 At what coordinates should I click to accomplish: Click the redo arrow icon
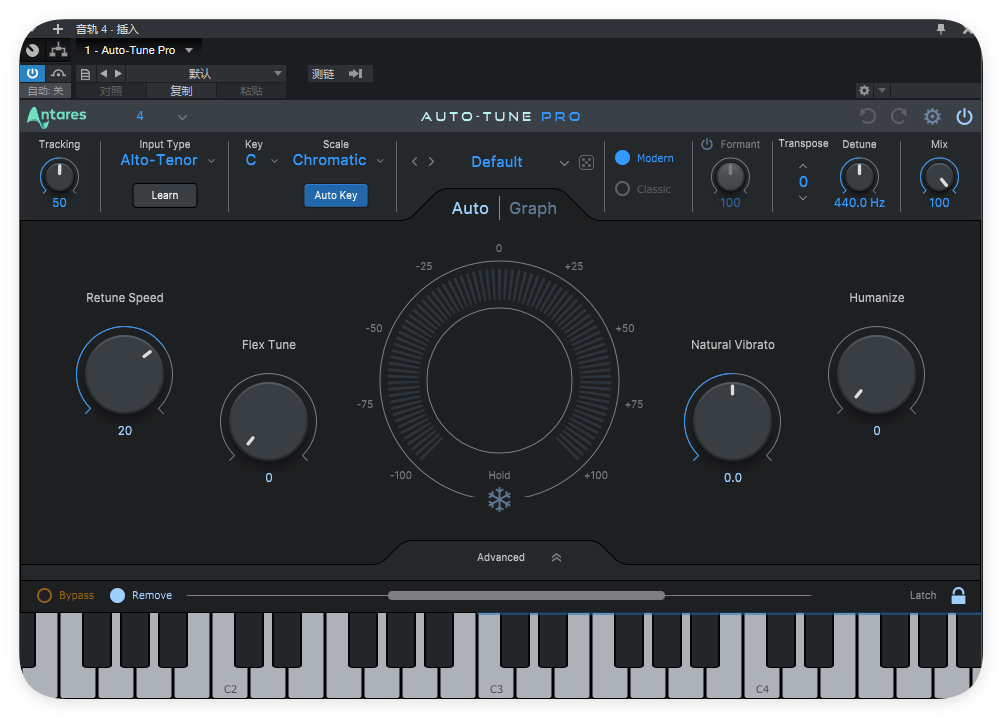pos(899,116)
